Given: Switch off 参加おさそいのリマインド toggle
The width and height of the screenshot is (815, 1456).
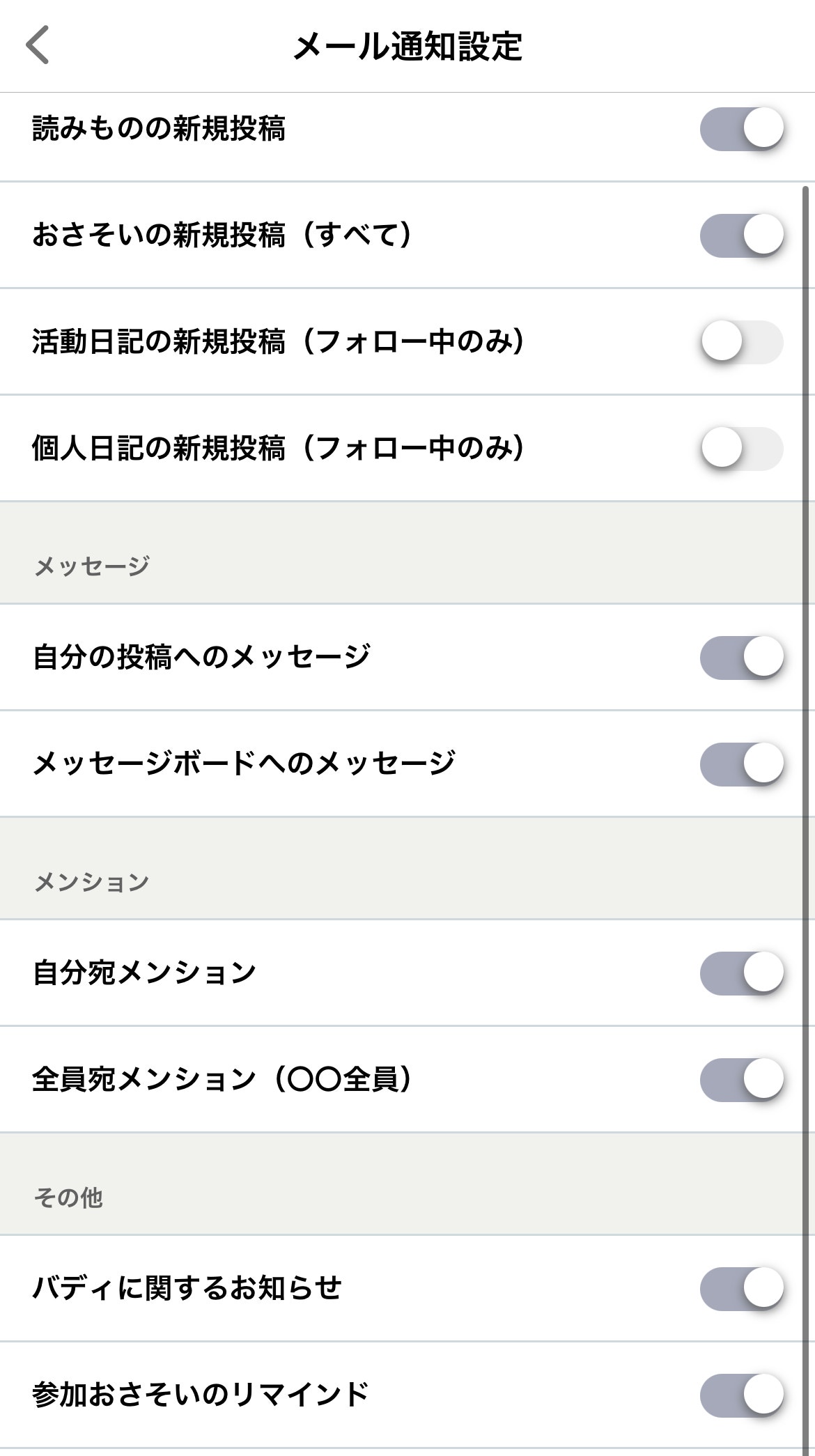Looking at the screenshot, I should pyautogui.click(x=741, y=1395).
